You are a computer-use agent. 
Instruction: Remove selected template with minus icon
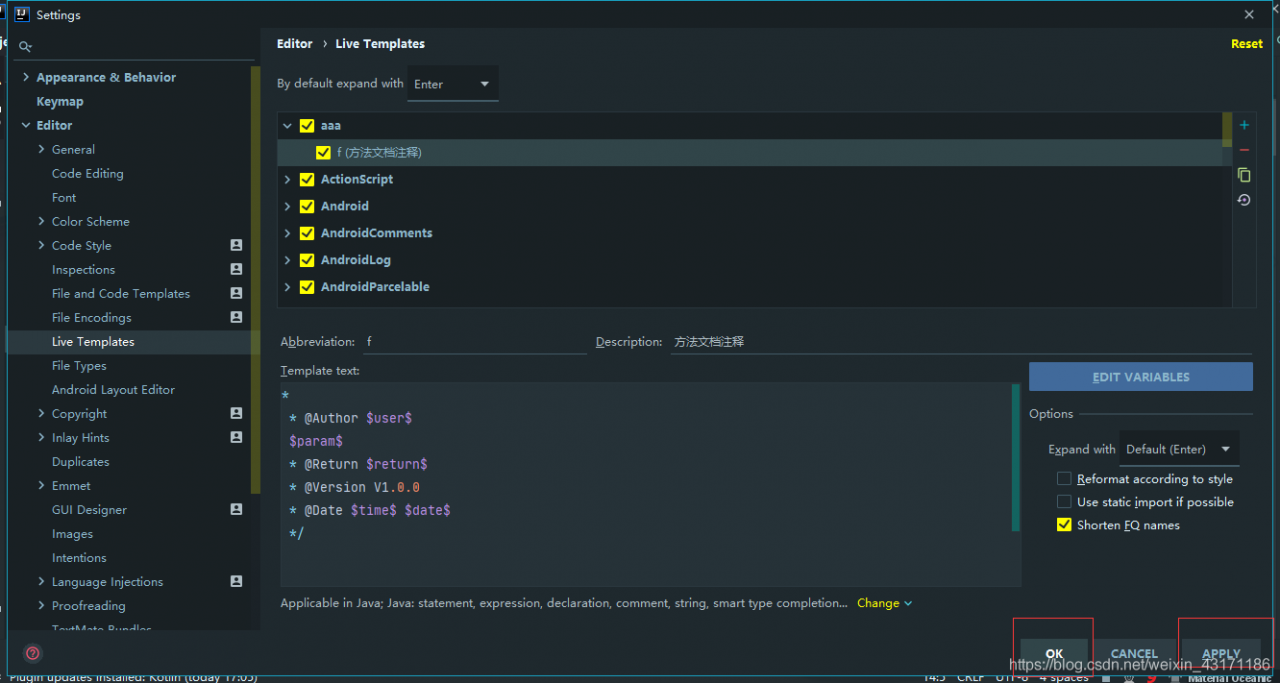[1244, 150]
